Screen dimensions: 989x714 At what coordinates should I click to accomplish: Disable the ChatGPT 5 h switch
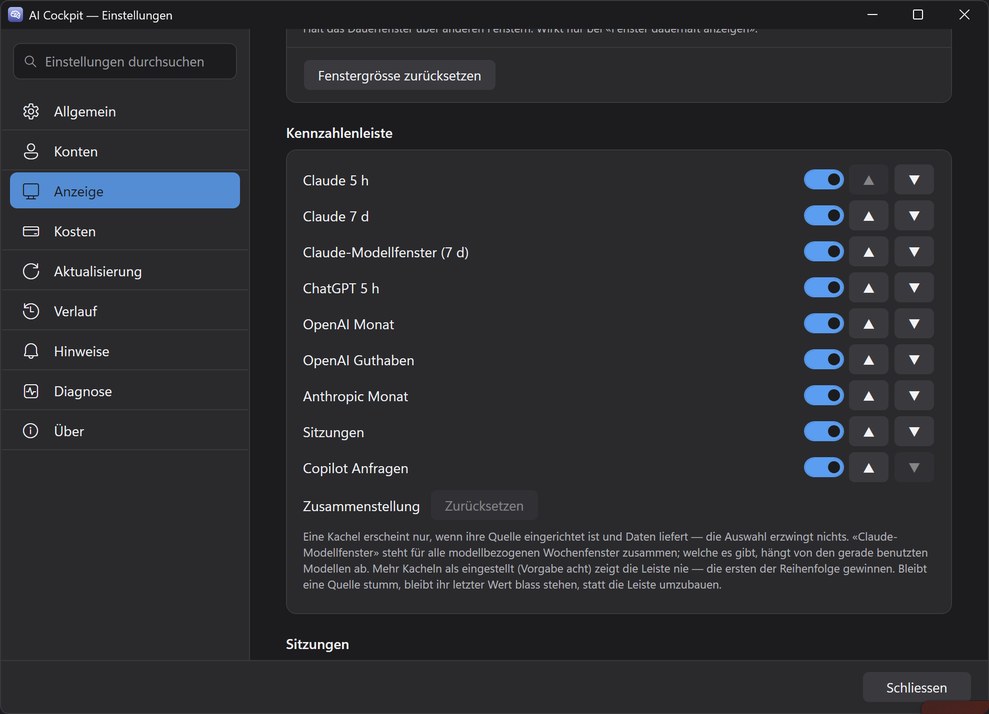[x=823, y=288]
